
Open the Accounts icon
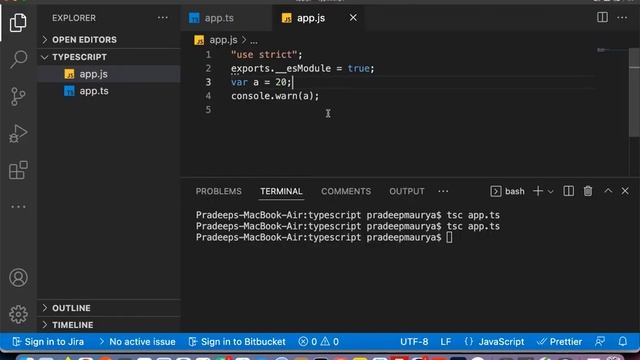pyautogui.click(x=18, y=278)
